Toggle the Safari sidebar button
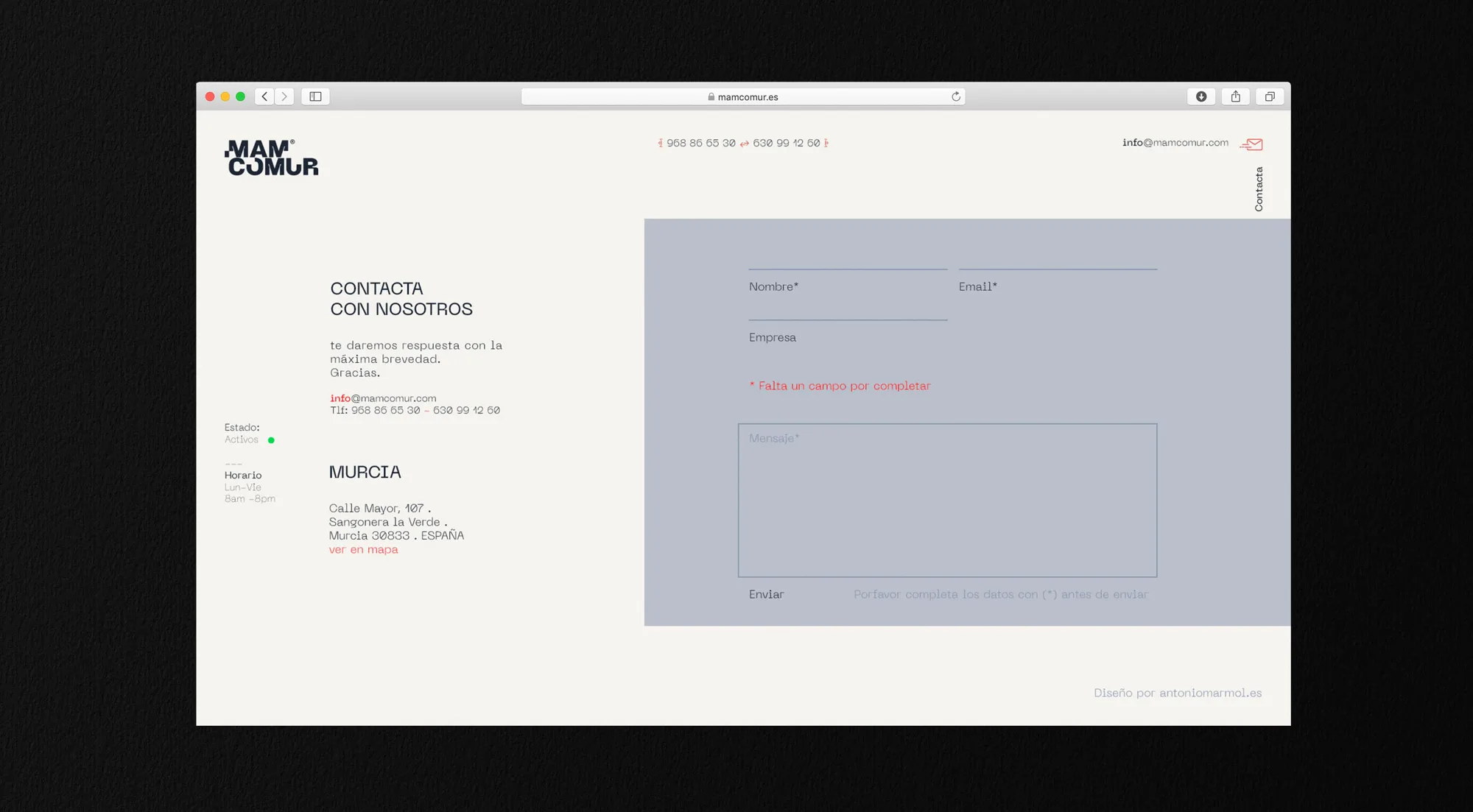Image resolution: width=1473 pixels, height=812 pixels. click(x=315, y=96)
